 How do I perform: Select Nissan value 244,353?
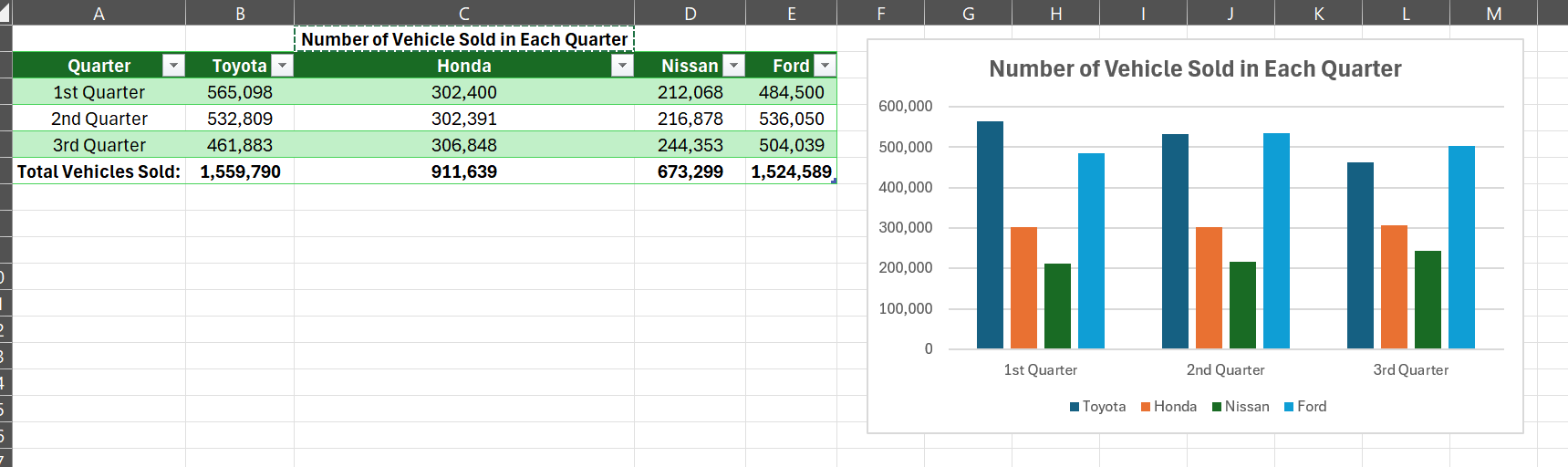(691, 145)
